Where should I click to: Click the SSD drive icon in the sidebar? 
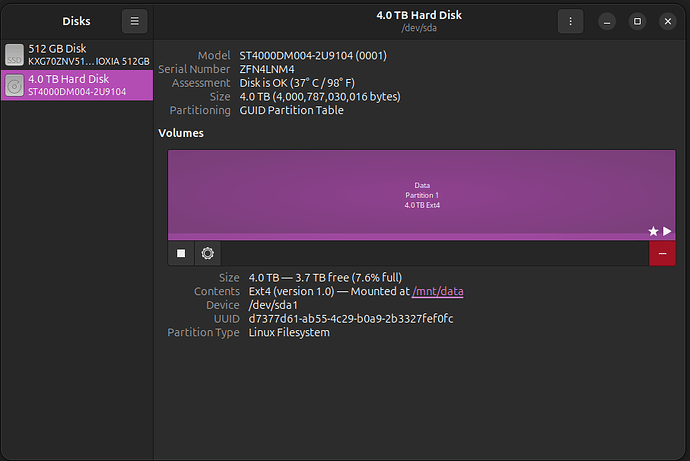pyautogui.click(x=15, y=55)
